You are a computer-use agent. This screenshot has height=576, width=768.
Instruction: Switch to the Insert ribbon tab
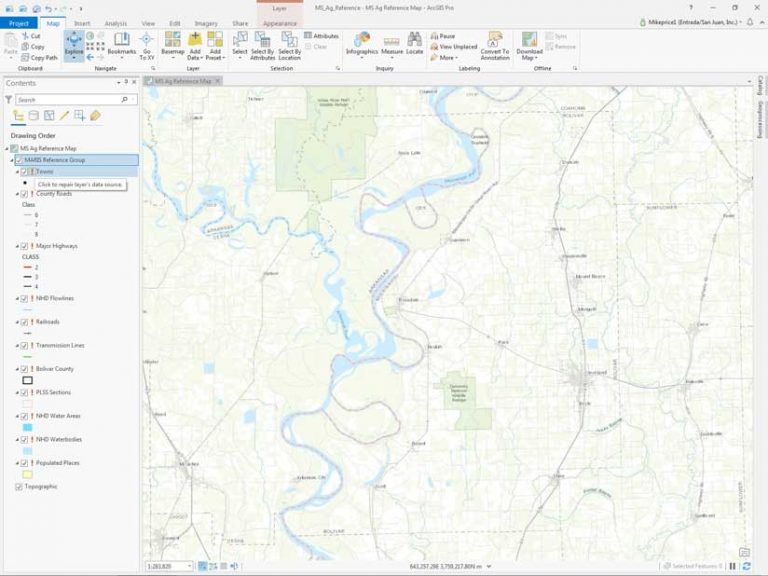pyautogui.click(x=82, y=23)
